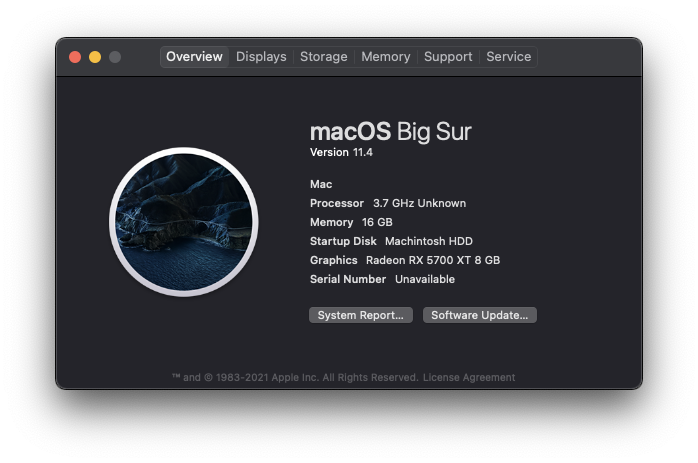Click the 1983-2021 Apple Inc. copyright text

click(x=295, y=378)
